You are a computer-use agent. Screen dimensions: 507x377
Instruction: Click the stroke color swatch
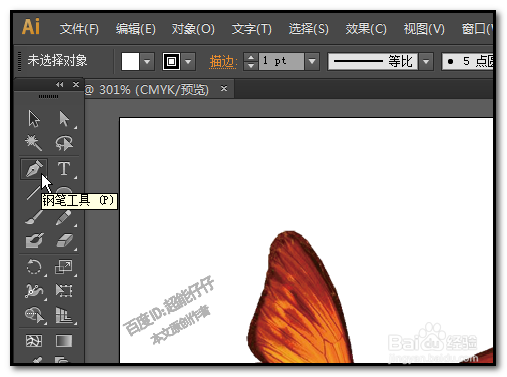[x=171, y=61]
